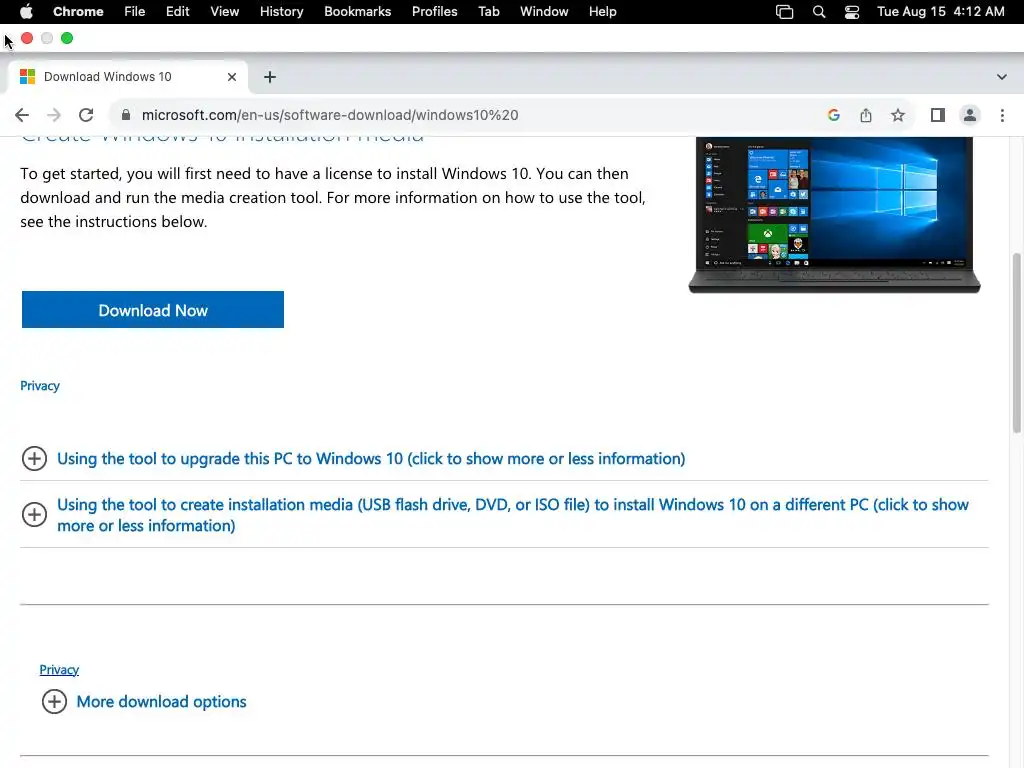The width and height of the screenshot is (1024, 768).
Task: Click the underlined Privacy link near bottom
Action: (x=59, y=669)
